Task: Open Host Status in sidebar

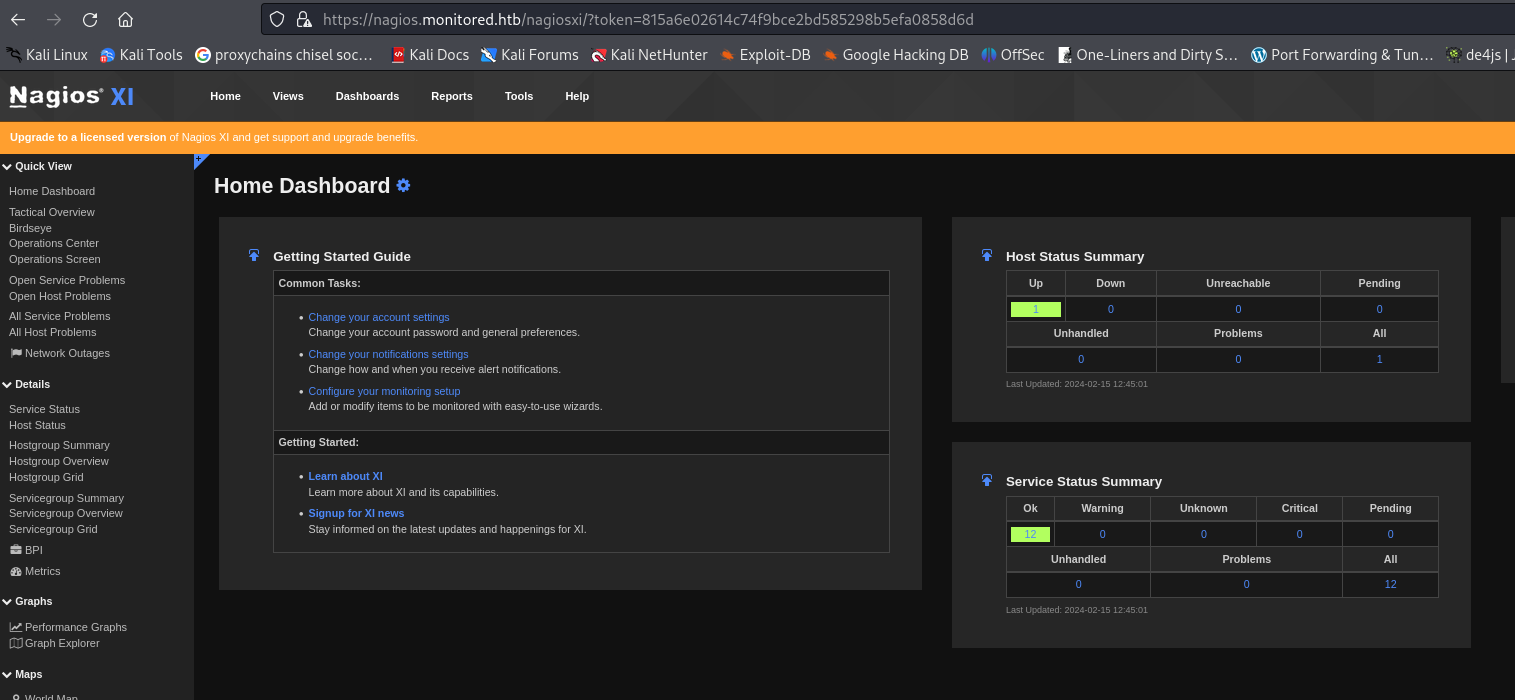Action: (37, 425)
